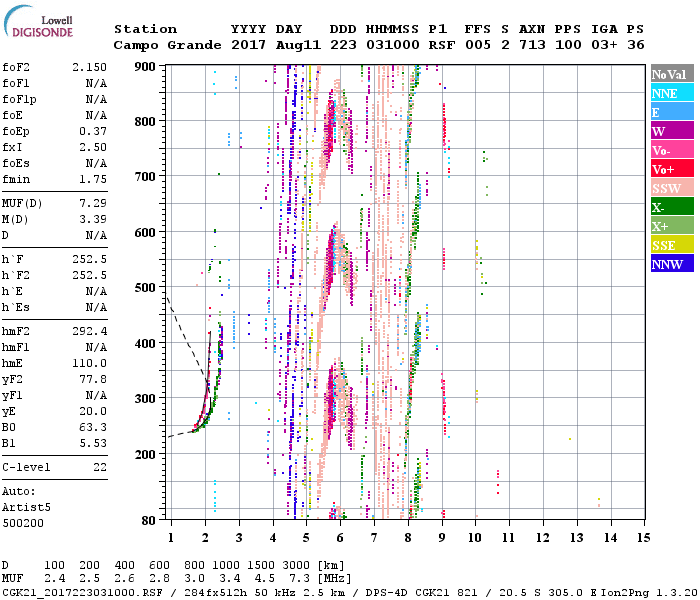Select the SSW legend swatch
Image resolution: width=700 pixels, height=600 pixels.
[x=672, y=188]
